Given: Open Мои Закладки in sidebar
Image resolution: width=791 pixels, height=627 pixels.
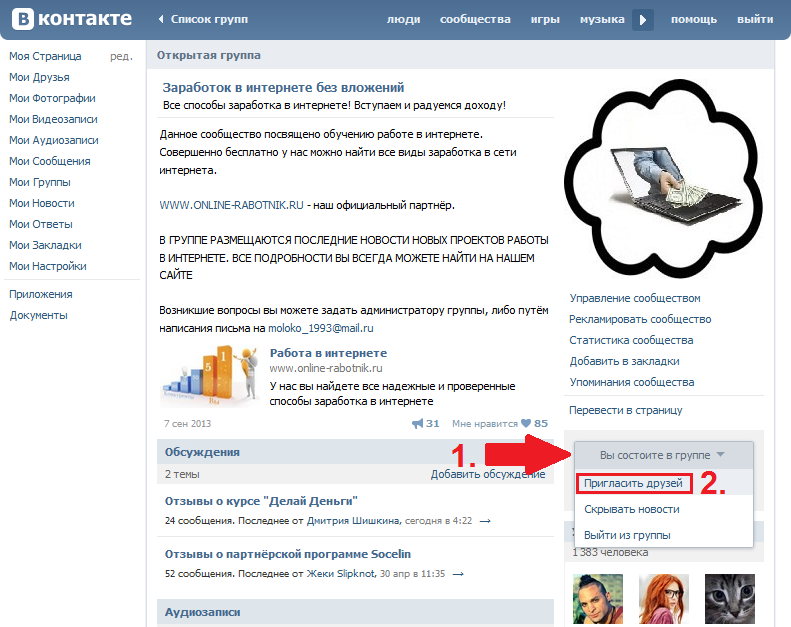Looking at the screenshot, I should coord(45,245).
